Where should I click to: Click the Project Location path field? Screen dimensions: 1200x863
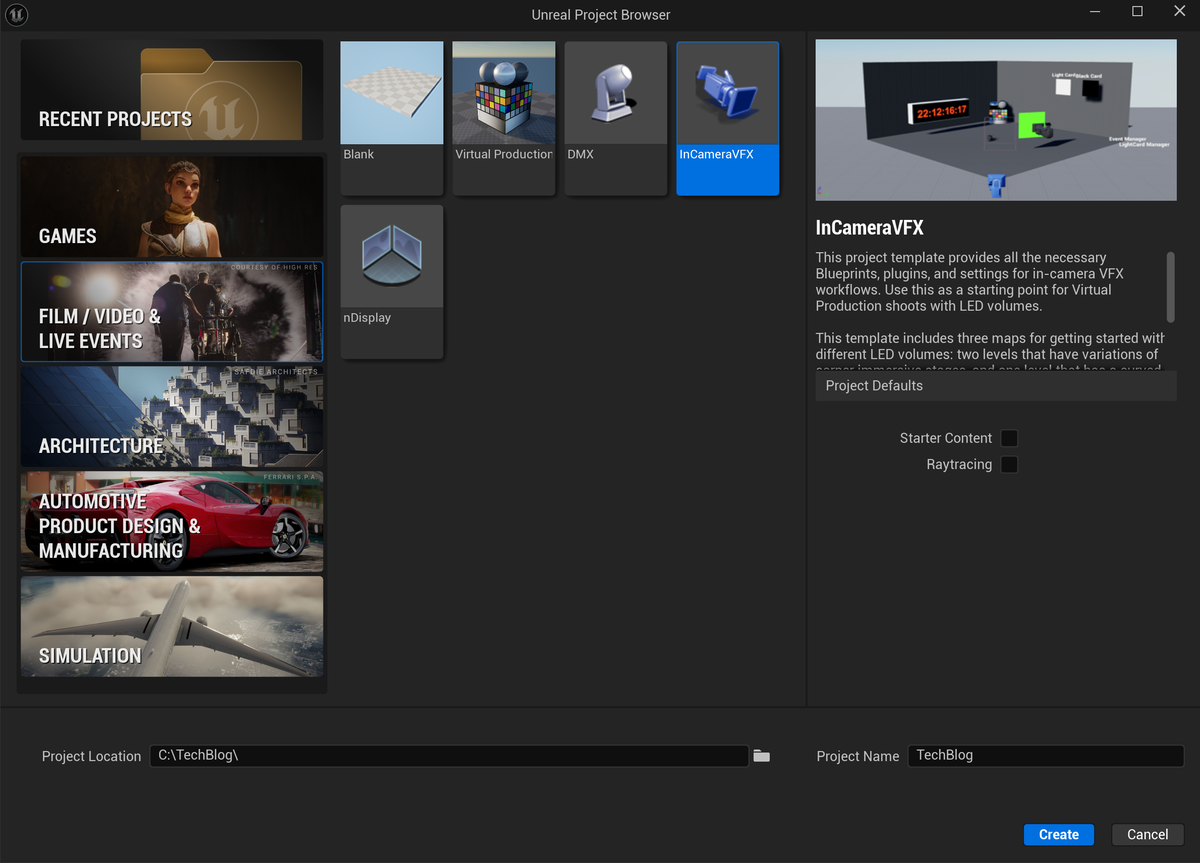[449, 756]
